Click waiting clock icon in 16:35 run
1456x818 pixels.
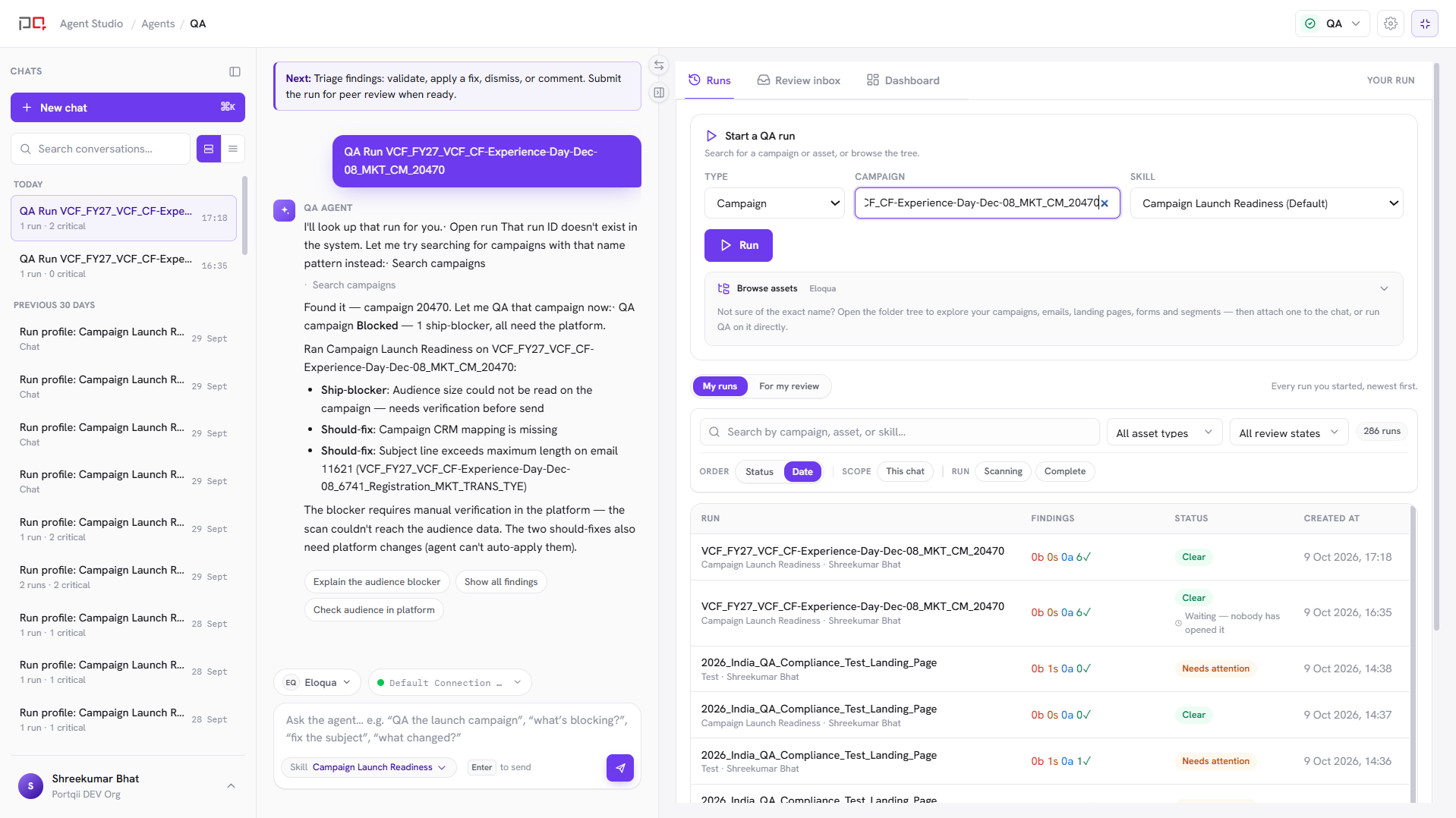1178,623
